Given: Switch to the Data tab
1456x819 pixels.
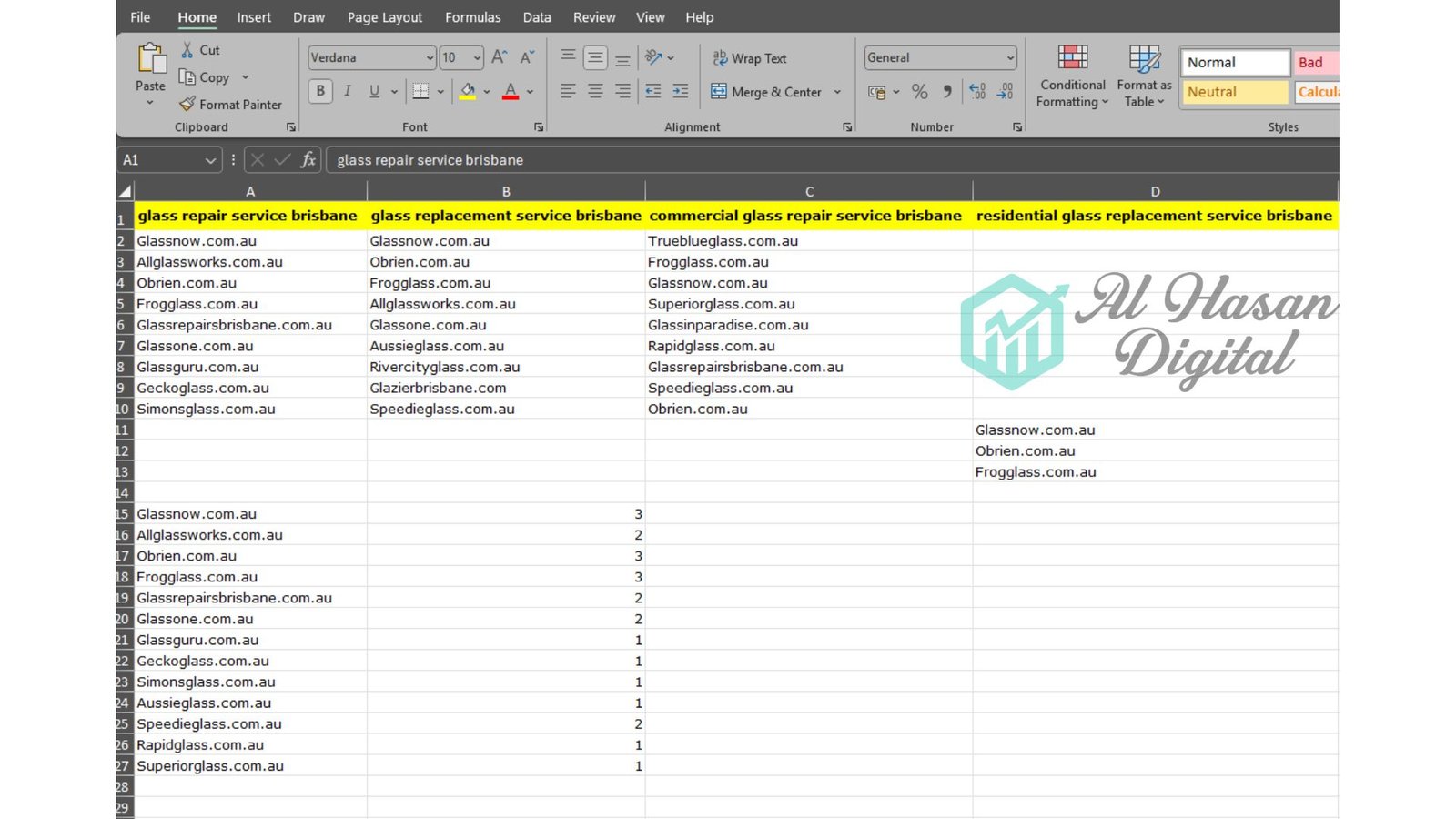Looking at the screenshot, I should (537, 17).
